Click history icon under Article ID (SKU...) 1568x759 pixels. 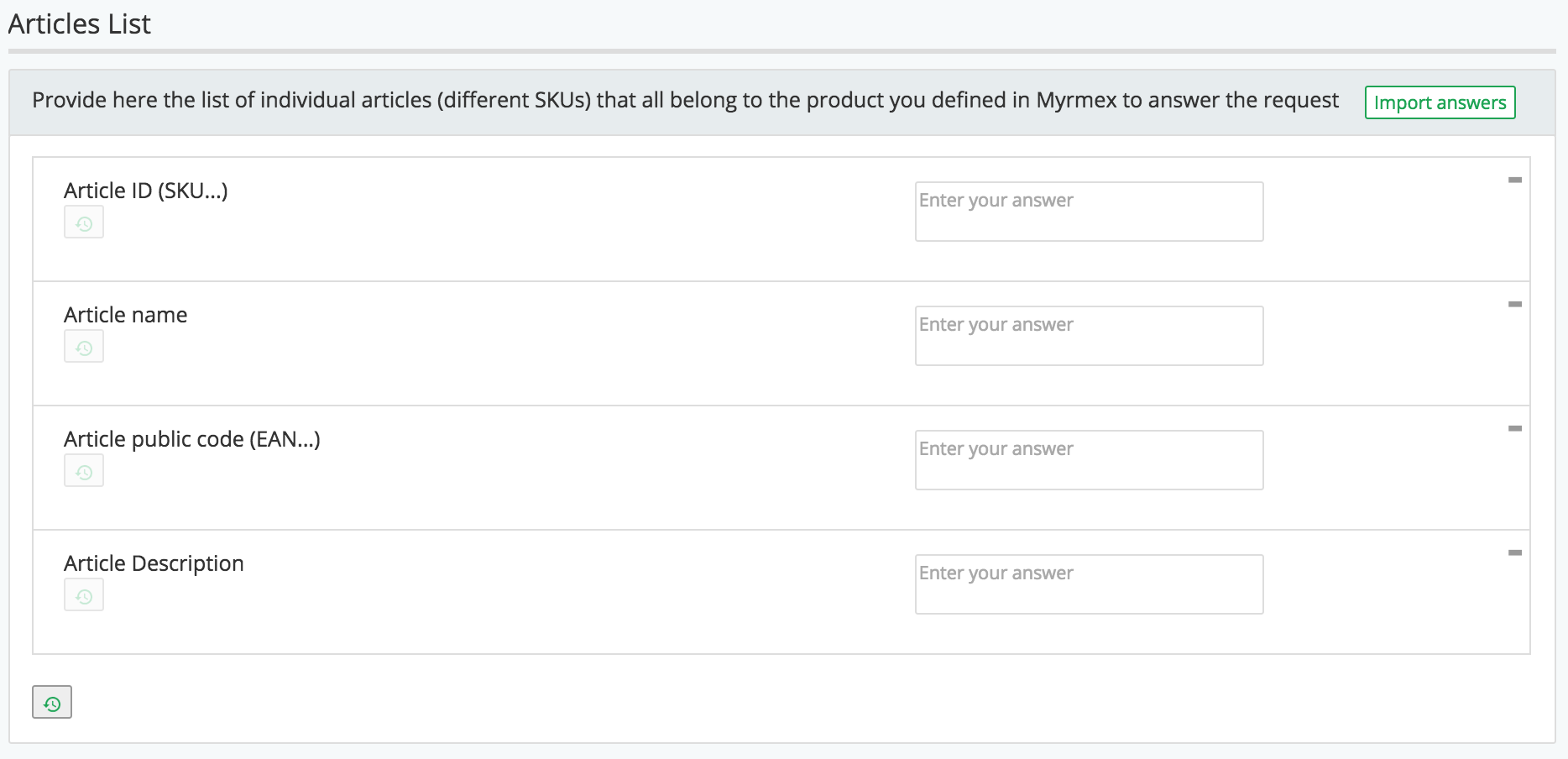(84, 222)
